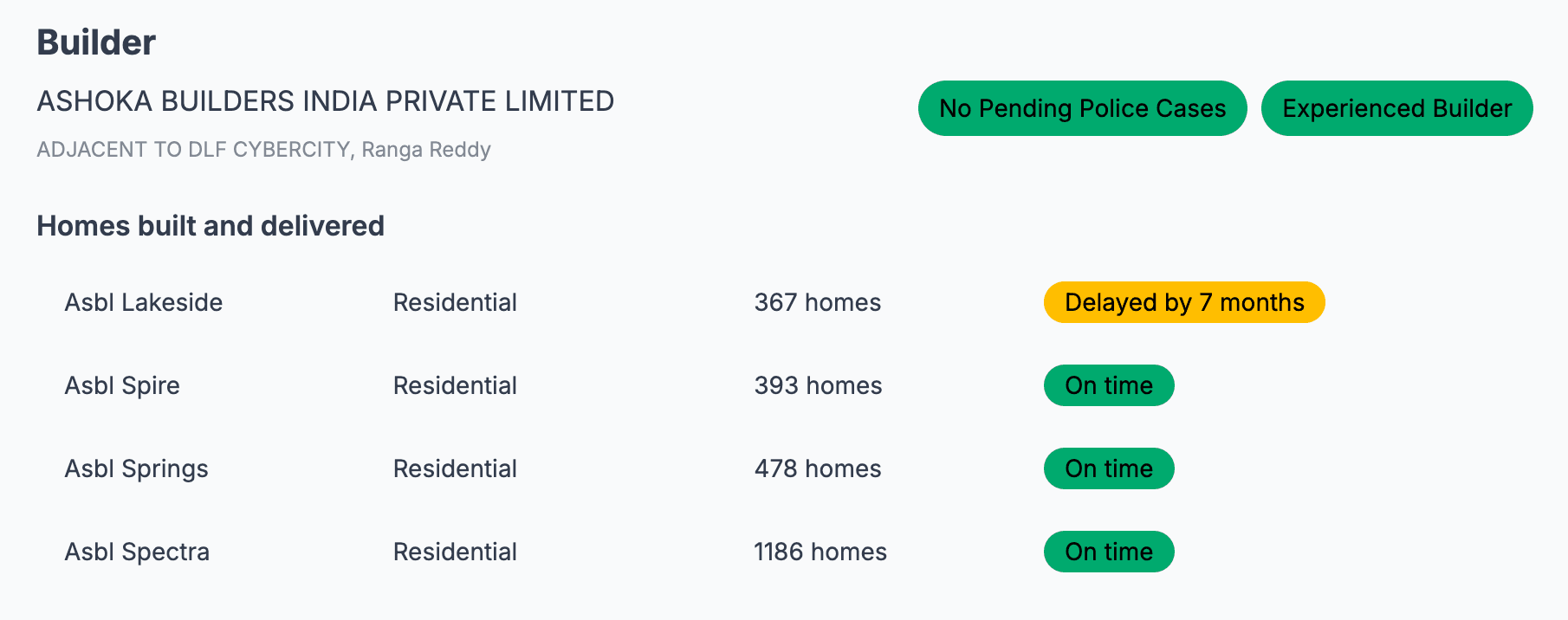
Task: Click the Builder section heading
Action: (x=96, y=42)
